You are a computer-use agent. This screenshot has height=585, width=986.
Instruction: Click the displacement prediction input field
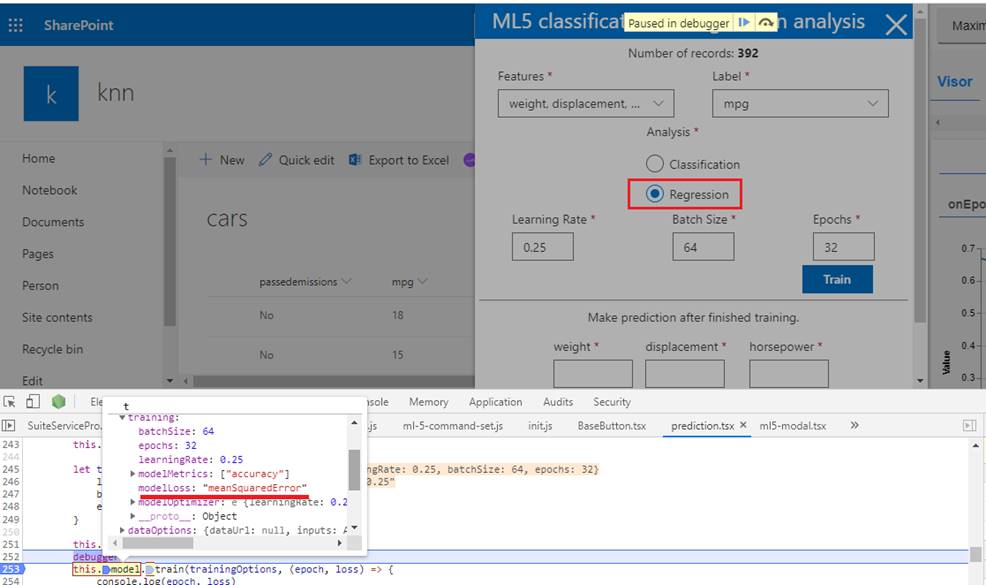point(685,374)
